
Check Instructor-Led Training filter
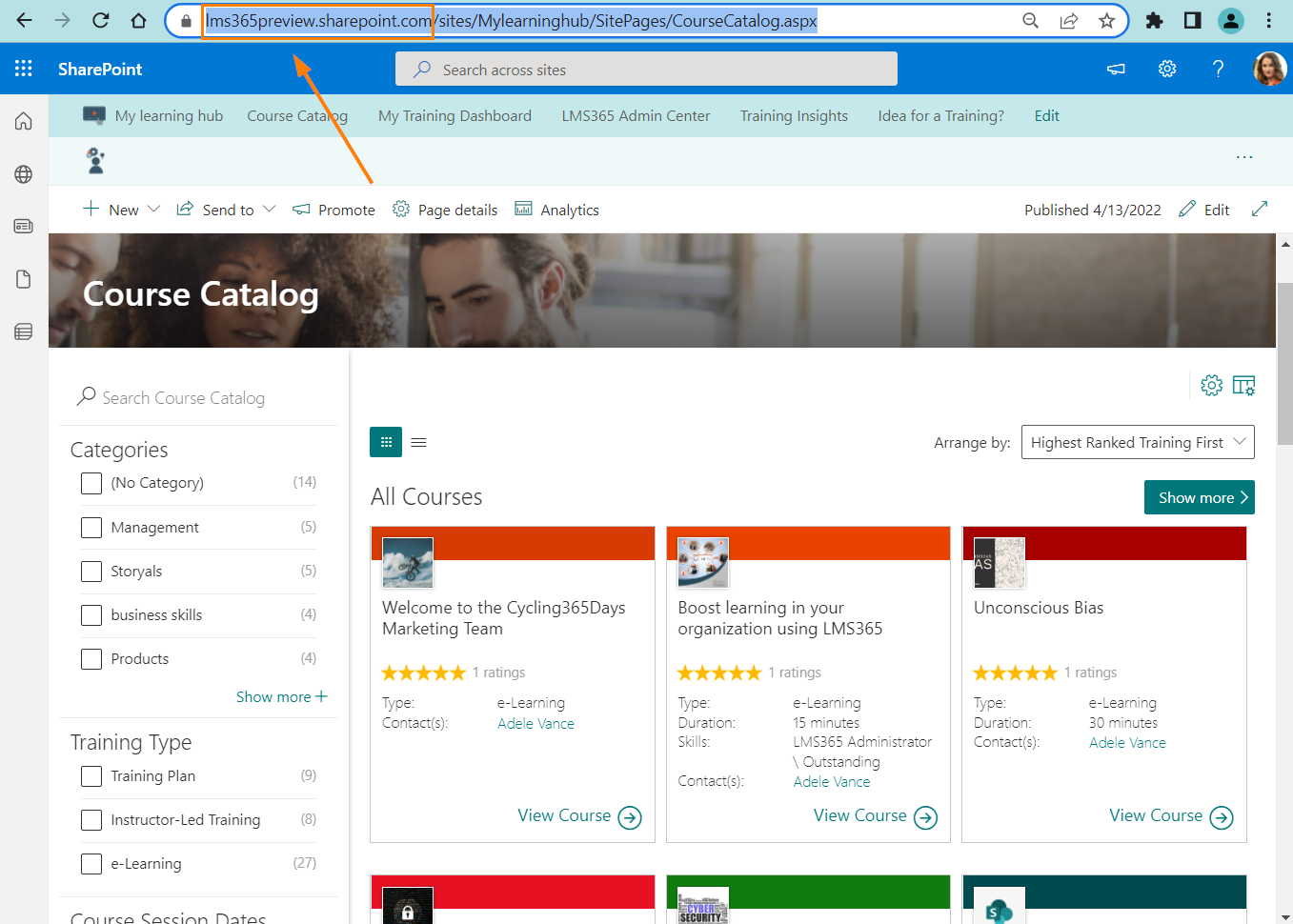(x=91, y=819)
